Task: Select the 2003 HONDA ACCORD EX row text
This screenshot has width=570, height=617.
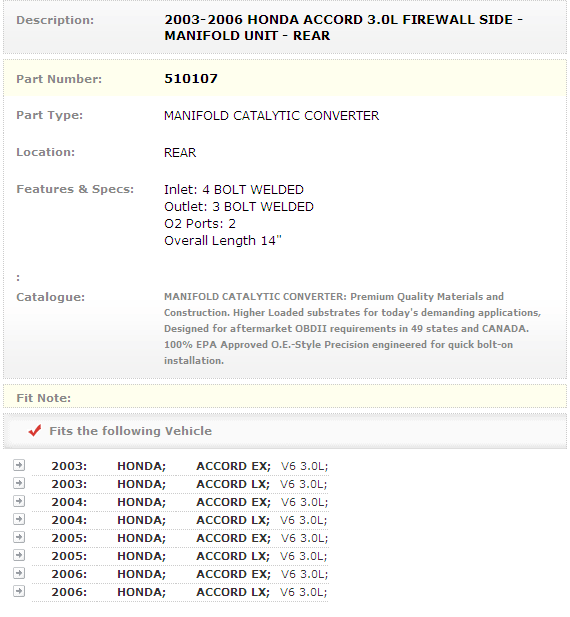Action: pyautogui.click(x=190, y=466)
